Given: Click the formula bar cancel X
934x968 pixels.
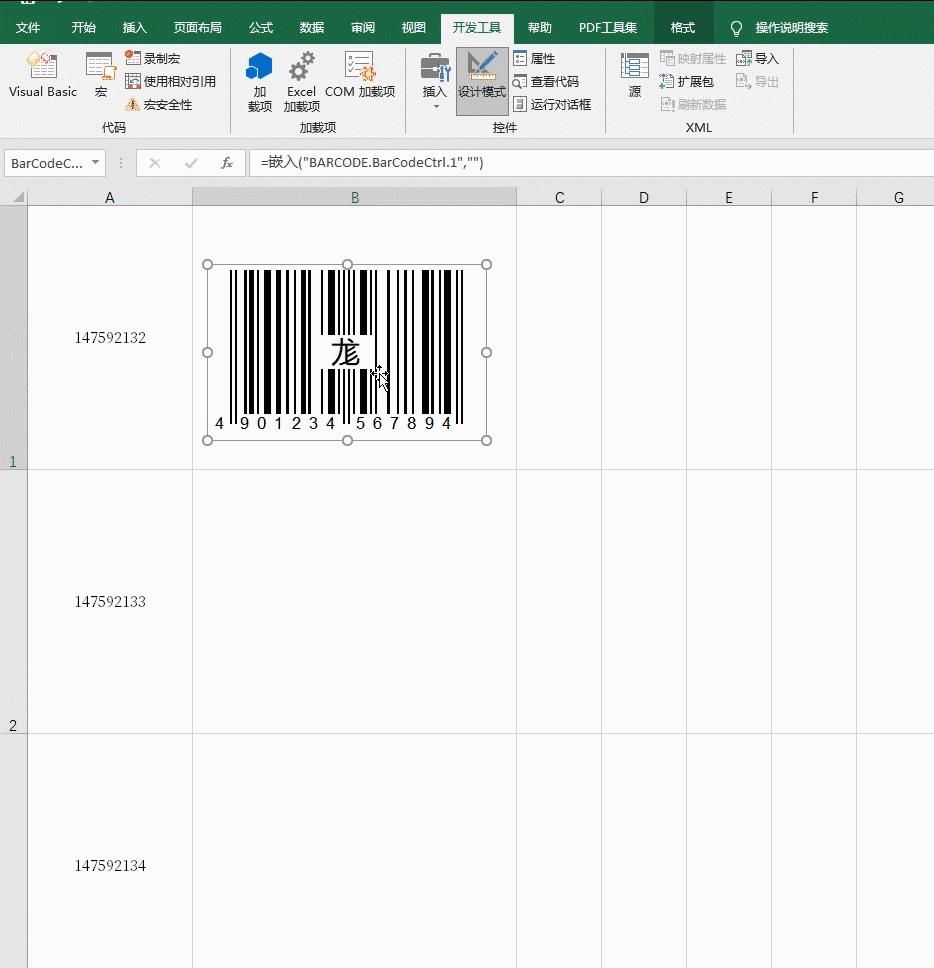Looking at the screenshot, I should pyautogui.click(x=155, y=163).
